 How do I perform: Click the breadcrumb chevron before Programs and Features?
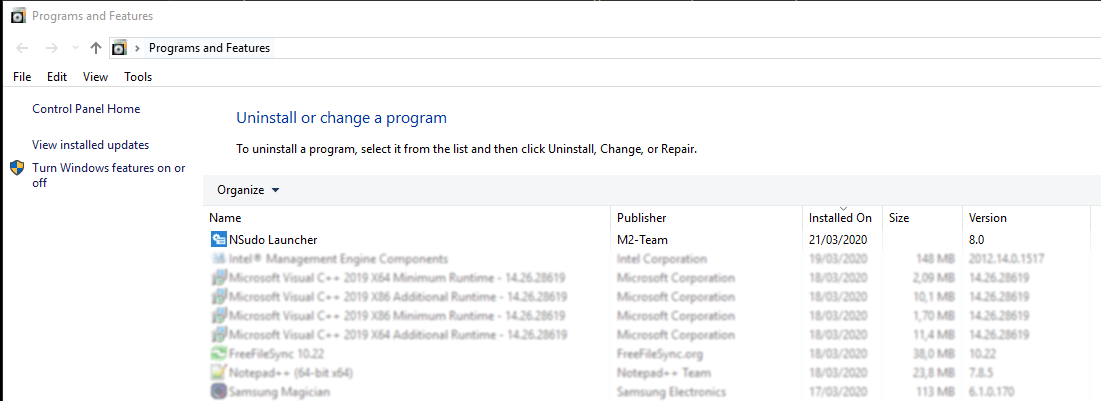click(137, 48)
